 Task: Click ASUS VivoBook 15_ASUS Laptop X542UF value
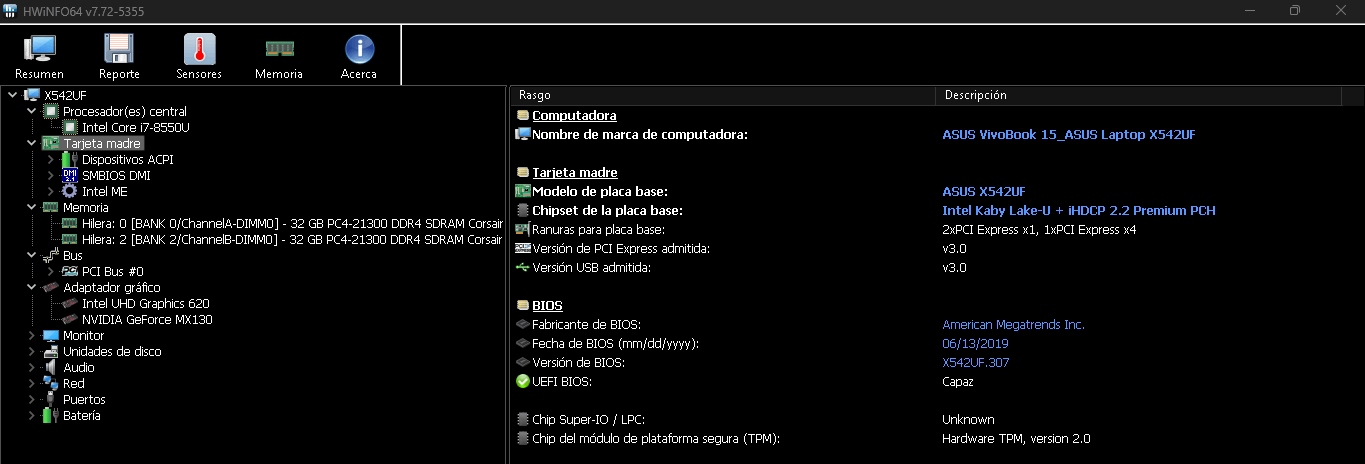point(1069,134)
